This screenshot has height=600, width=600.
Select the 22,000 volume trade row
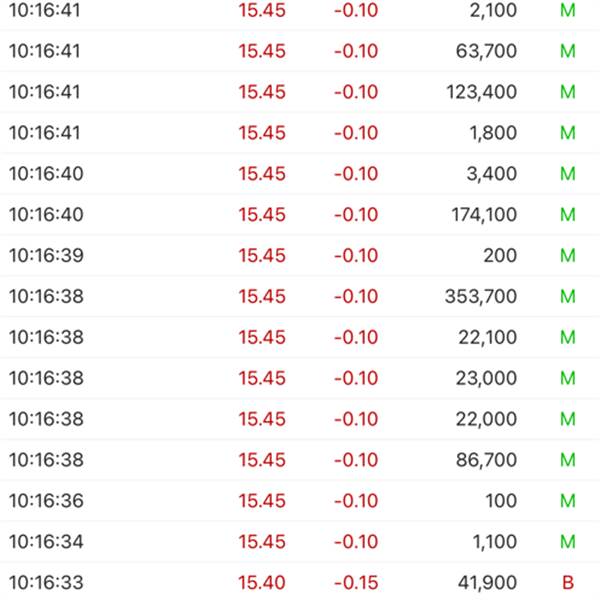[x=300, y=419]
